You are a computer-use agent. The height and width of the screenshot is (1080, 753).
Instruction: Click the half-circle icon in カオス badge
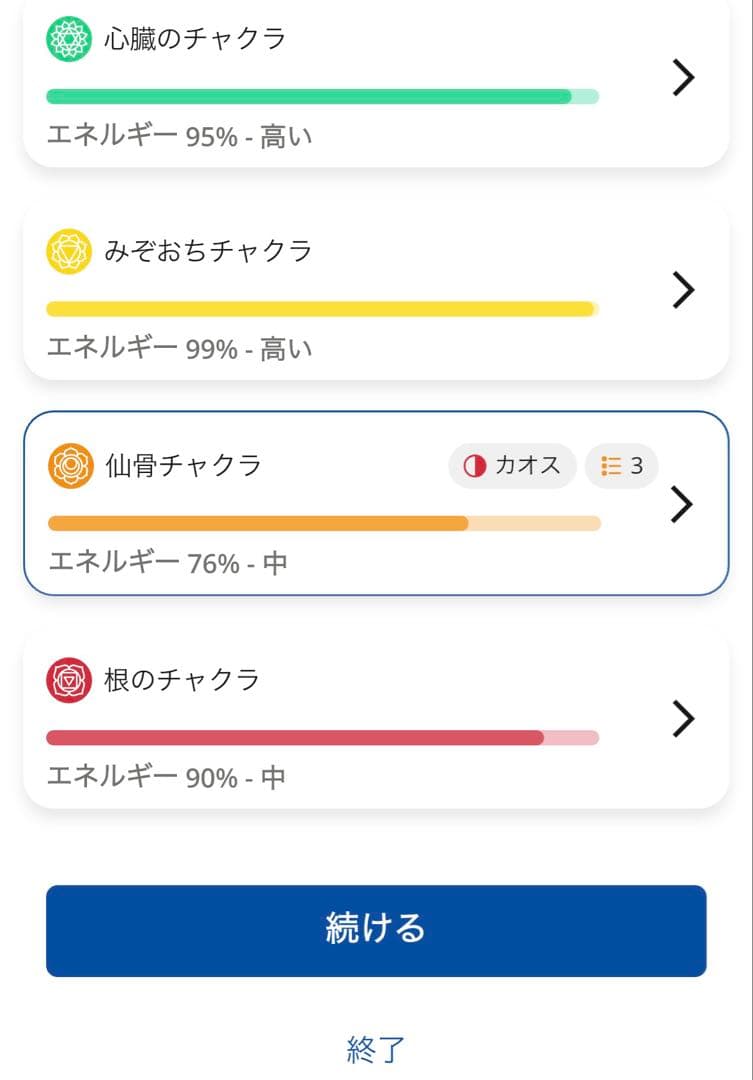coord(474,466)
